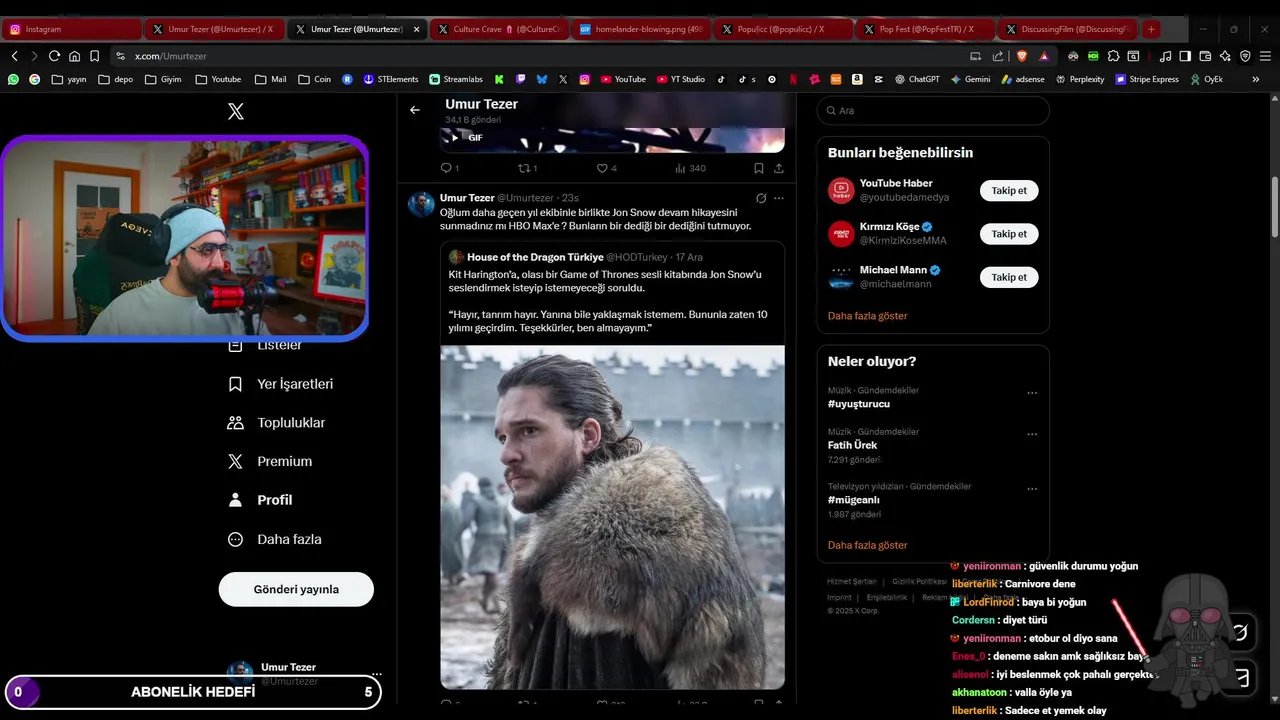Open Grok icon on Umur Tezer's tweet

coord(761,198)
